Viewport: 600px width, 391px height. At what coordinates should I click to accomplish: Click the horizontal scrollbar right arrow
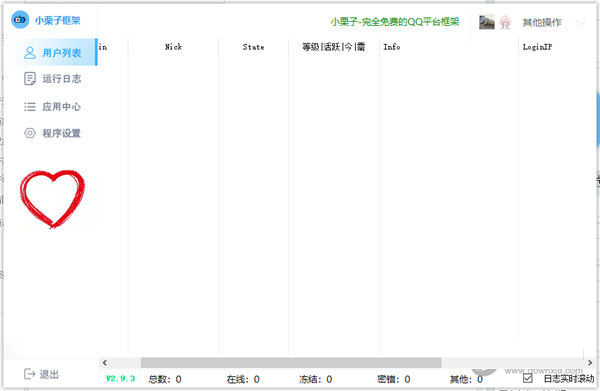pos(590,363)
